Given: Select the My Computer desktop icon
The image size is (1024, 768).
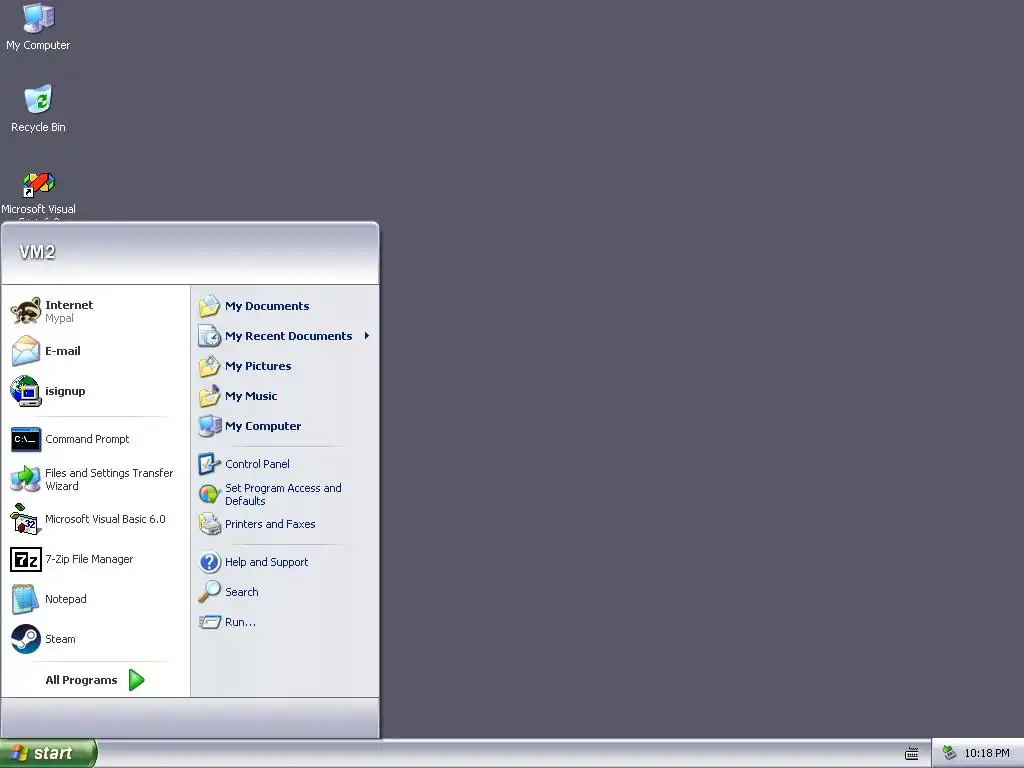Looking at the screenshot, I should pos(38,18).
